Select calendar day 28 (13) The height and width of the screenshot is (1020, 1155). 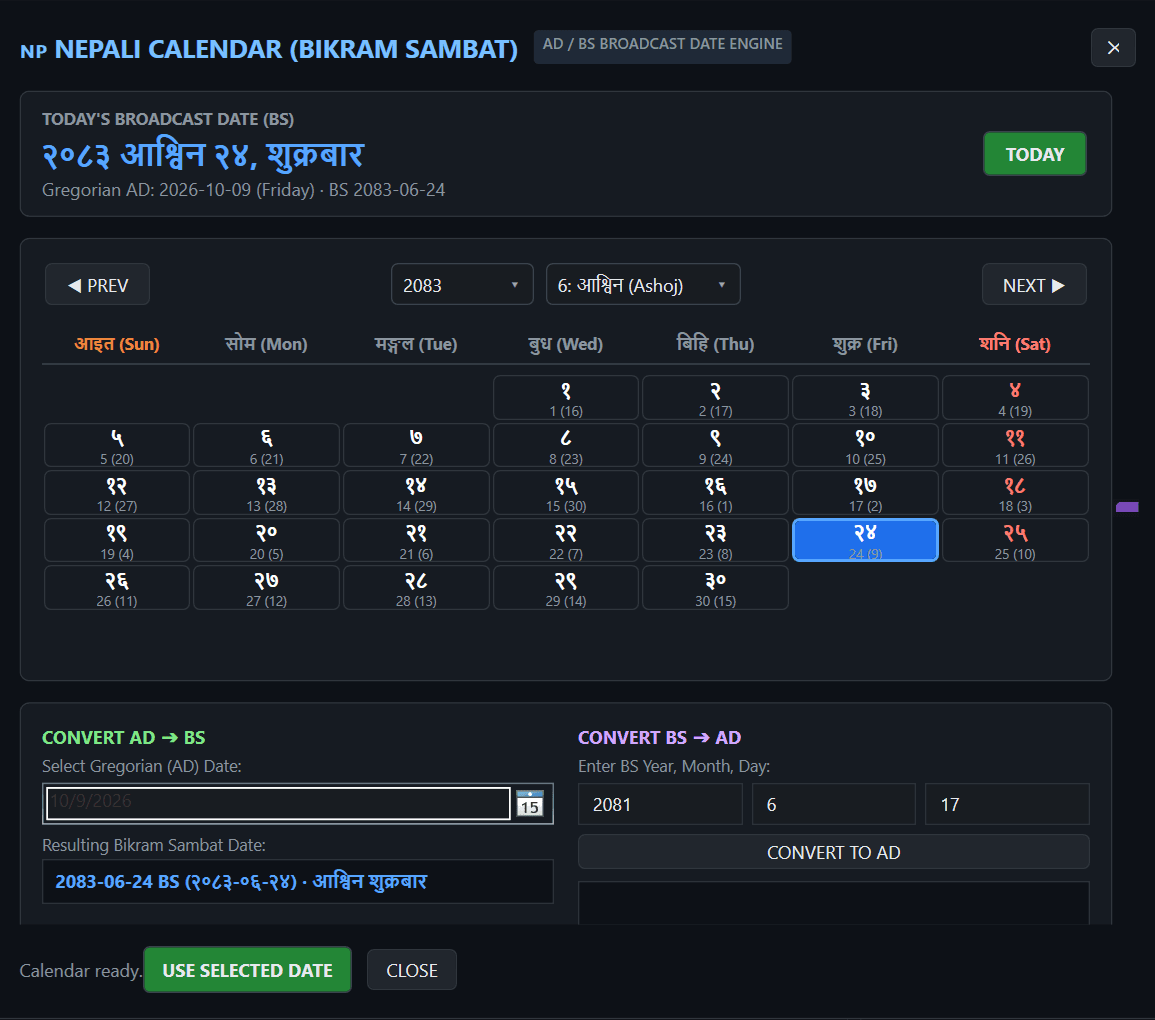416,588
